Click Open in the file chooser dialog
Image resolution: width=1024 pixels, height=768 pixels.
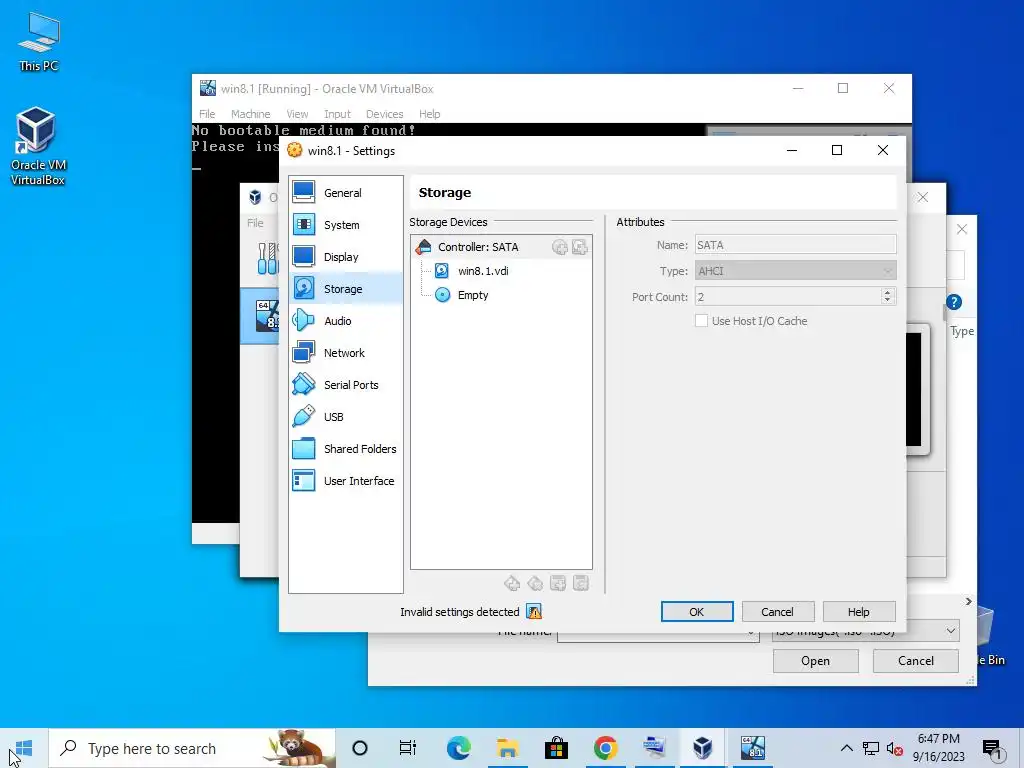tap(816, 661)
